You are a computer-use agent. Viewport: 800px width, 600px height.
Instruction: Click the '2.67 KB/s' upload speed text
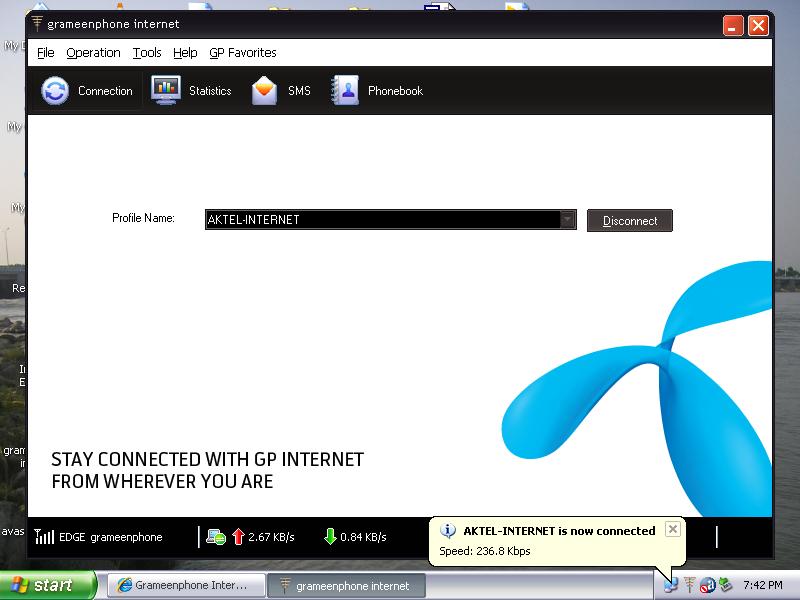[x=271, y=537]
